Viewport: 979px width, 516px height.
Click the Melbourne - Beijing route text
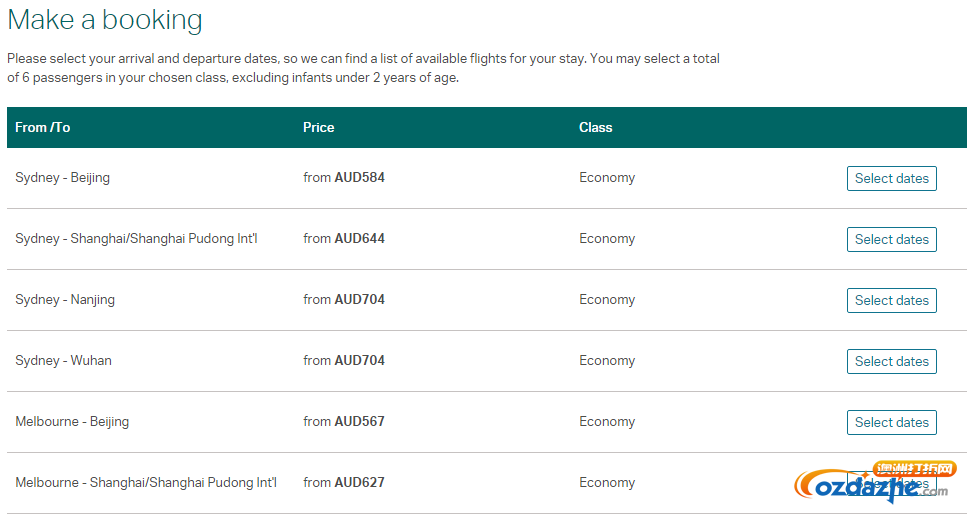(x=72, y=422)
